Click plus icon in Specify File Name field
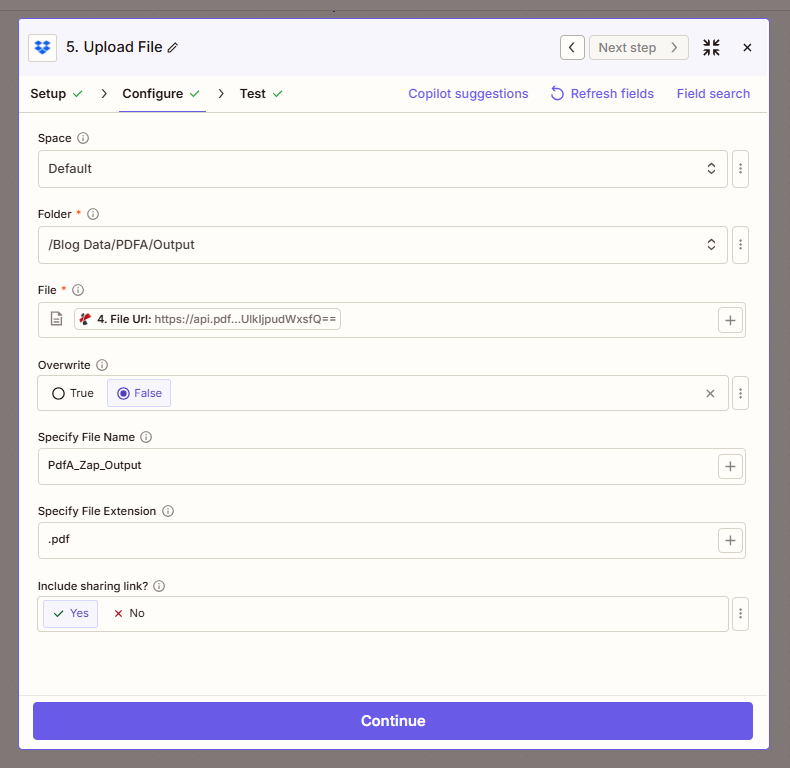790x768 pixels. [x=730, y=466]
